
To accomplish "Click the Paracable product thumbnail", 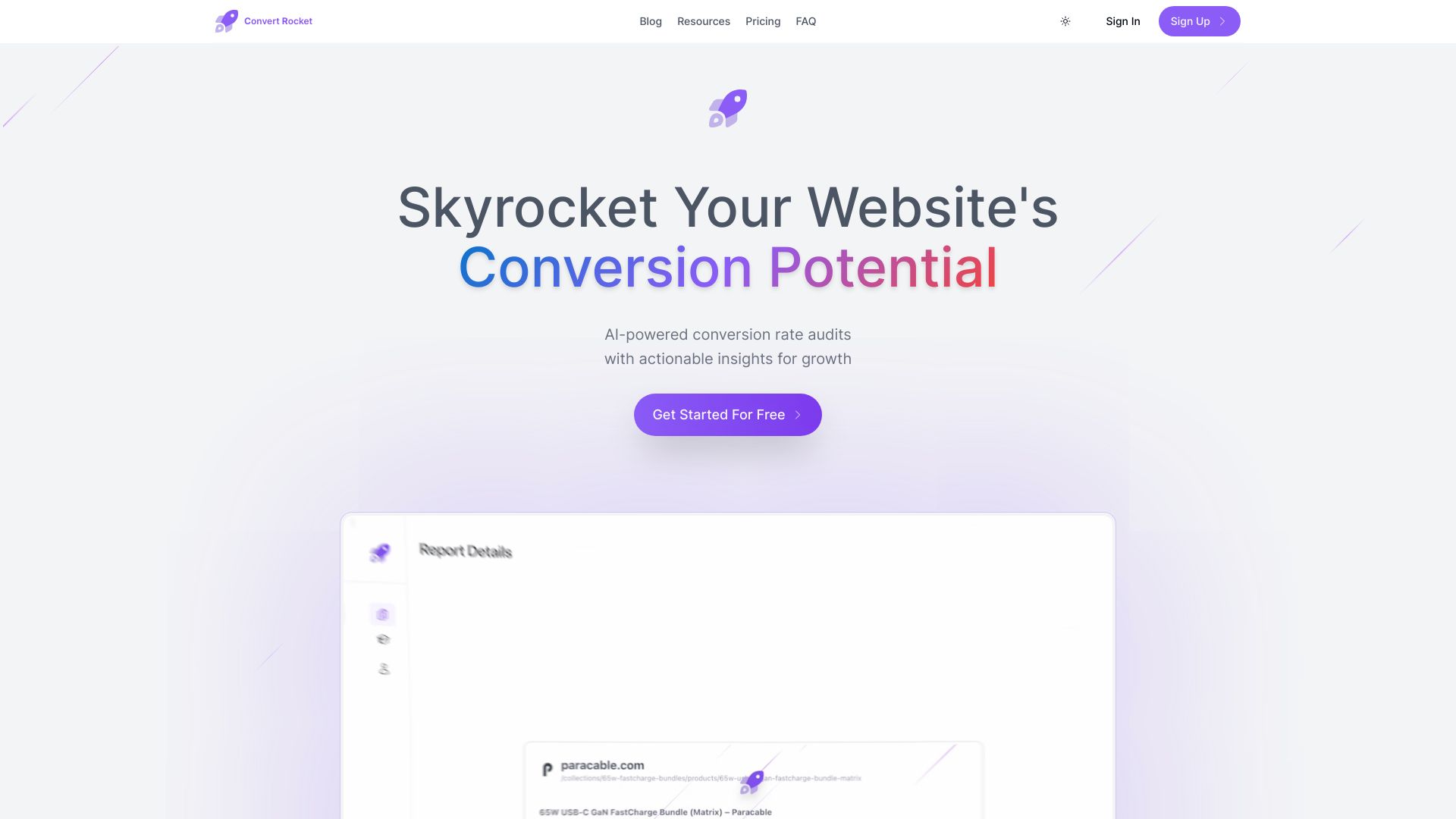I will (547, 770).
